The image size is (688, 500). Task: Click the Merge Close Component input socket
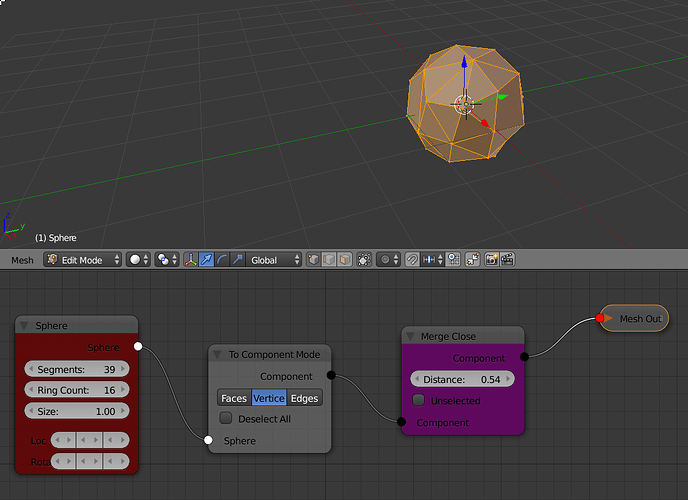point(401,422)
